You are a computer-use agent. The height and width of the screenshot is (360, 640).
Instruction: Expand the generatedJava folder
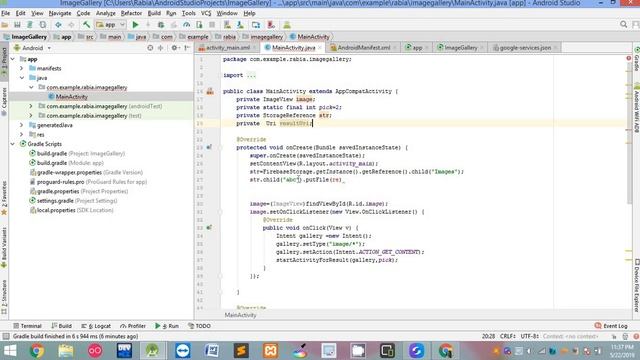click(22, 125)
